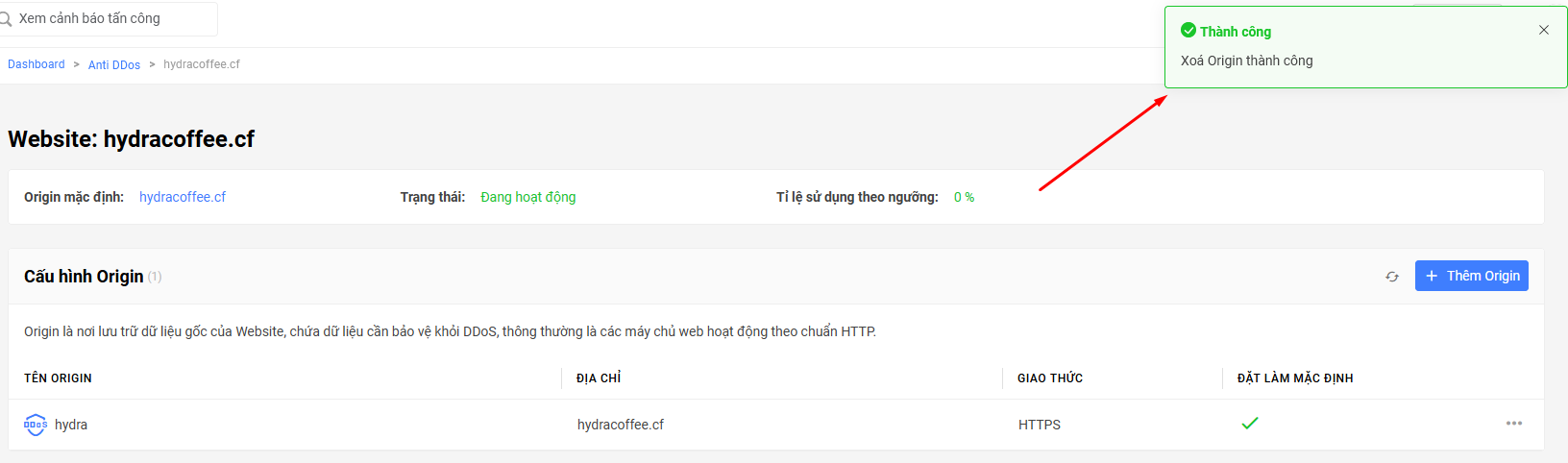
Task: Click the Đang hoạt động status text
Action: [x=528, y=197]
